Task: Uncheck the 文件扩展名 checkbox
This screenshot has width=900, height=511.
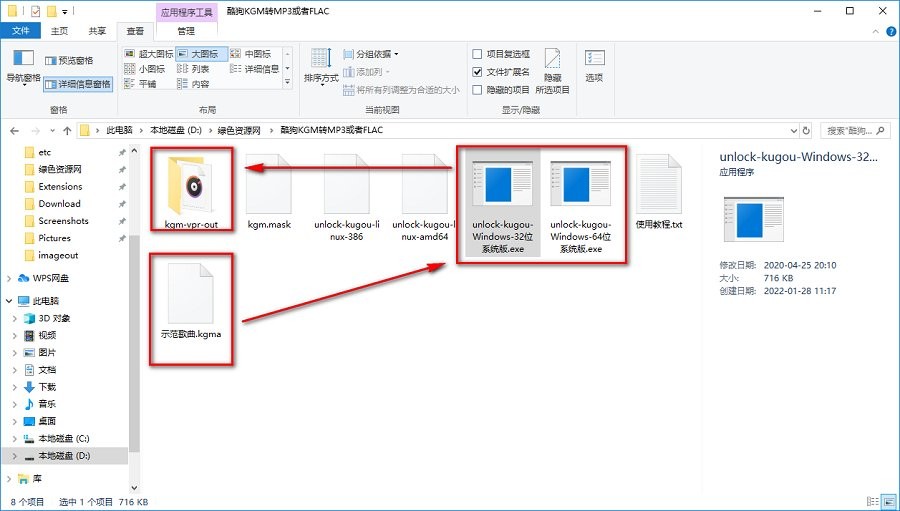Action: click(x=477, y=72)
